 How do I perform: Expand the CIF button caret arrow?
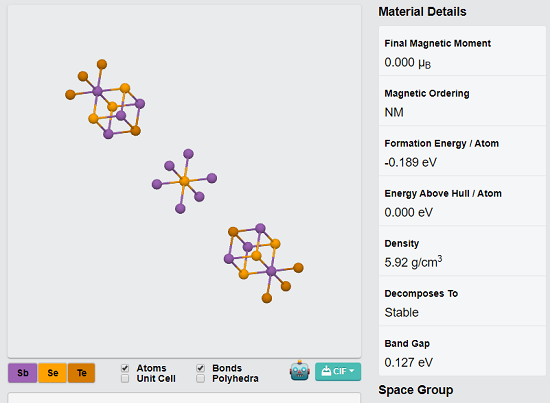click(x=352, y=371)
